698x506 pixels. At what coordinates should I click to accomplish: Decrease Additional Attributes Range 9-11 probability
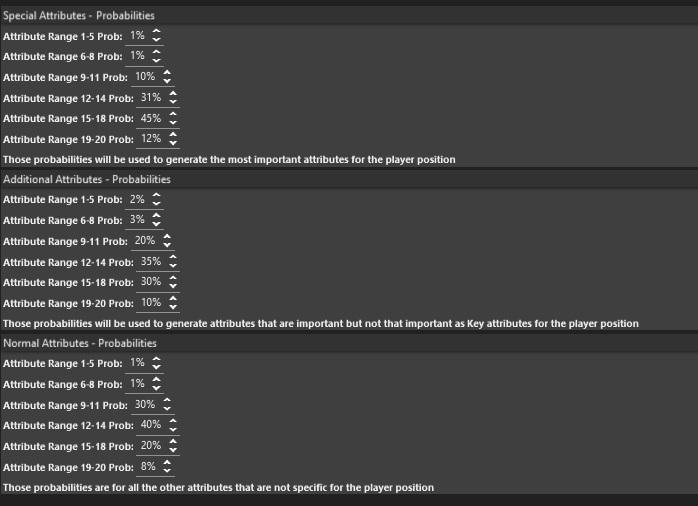167,246
